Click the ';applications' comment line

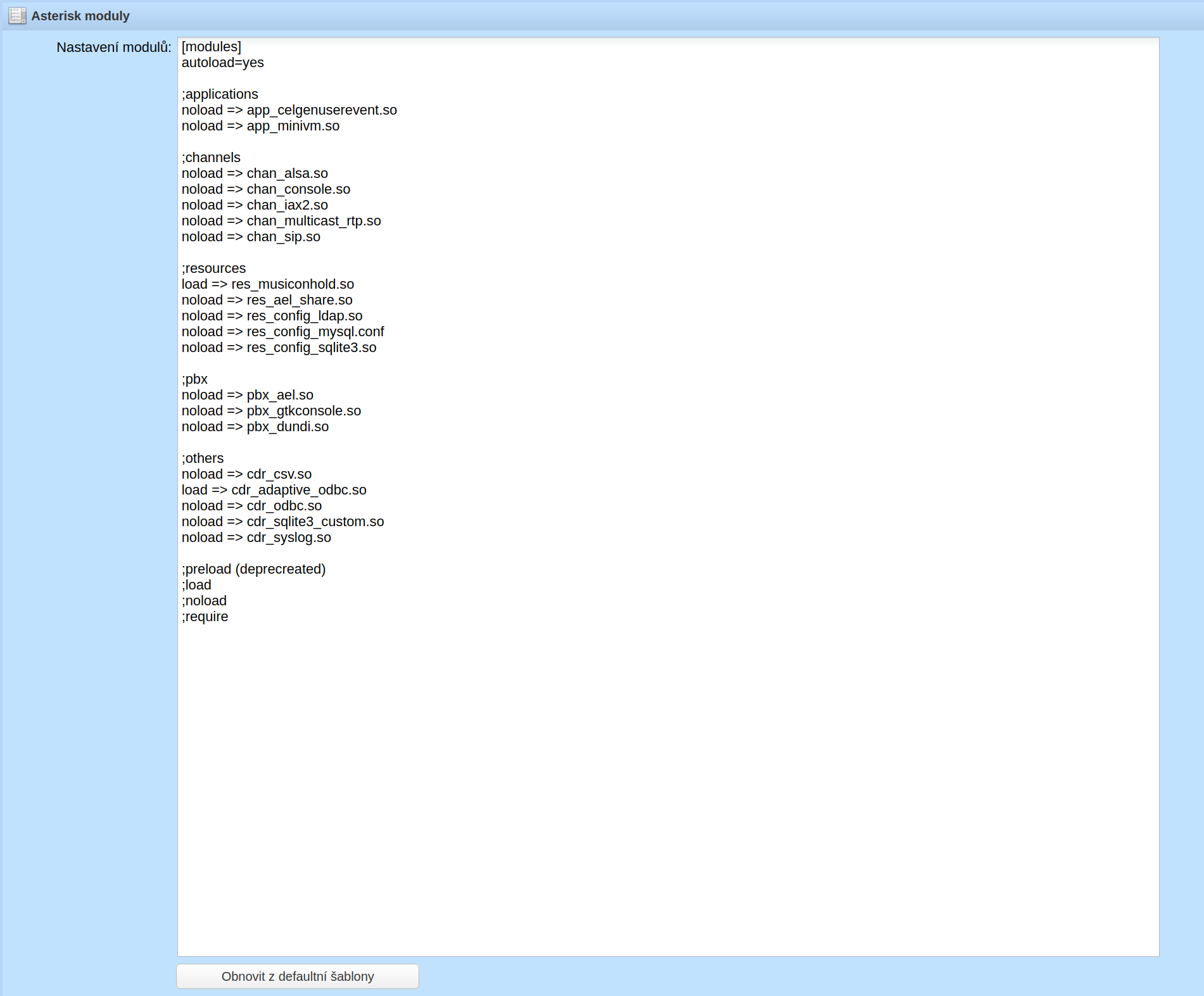point(220,94)
